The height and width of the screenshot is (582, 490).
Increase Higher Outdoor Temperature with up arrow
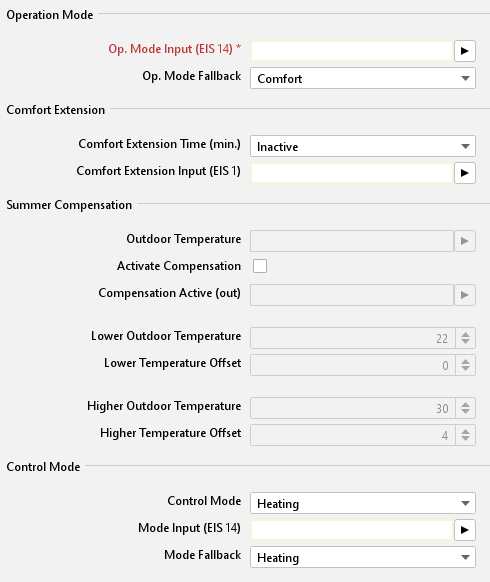[466, 404]
